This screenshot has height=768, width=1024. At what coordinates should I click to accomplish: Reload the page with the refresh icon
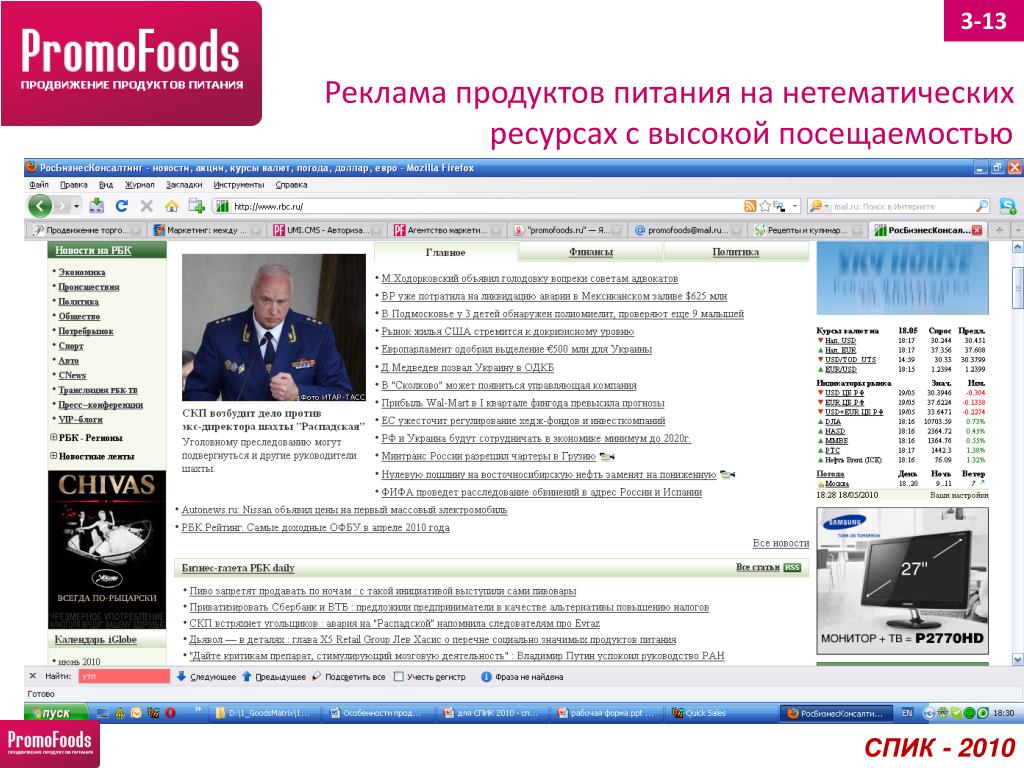coord(121,206)
